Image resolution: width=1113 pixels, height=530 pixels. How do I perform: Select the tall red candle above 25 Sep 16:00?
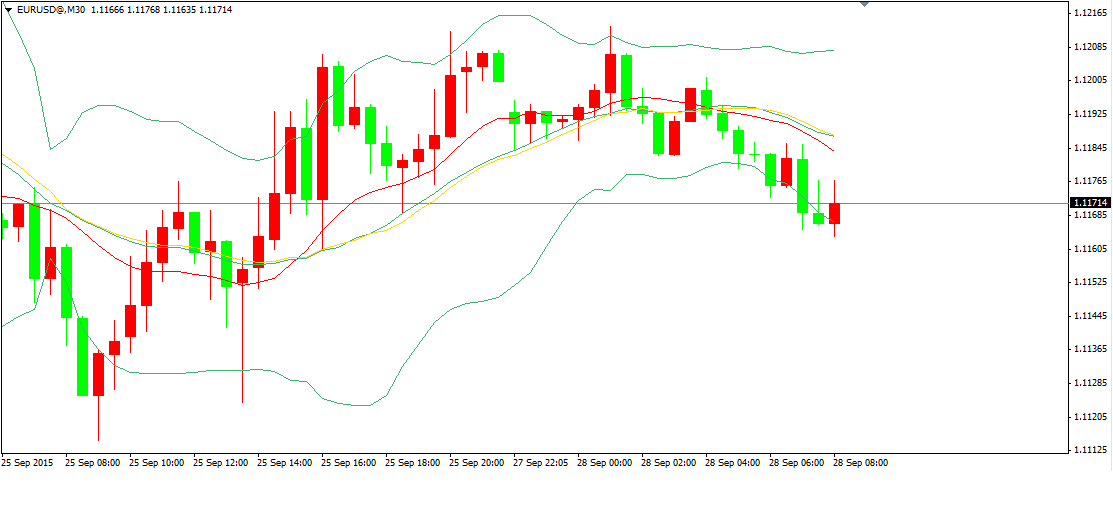(322, 132)
